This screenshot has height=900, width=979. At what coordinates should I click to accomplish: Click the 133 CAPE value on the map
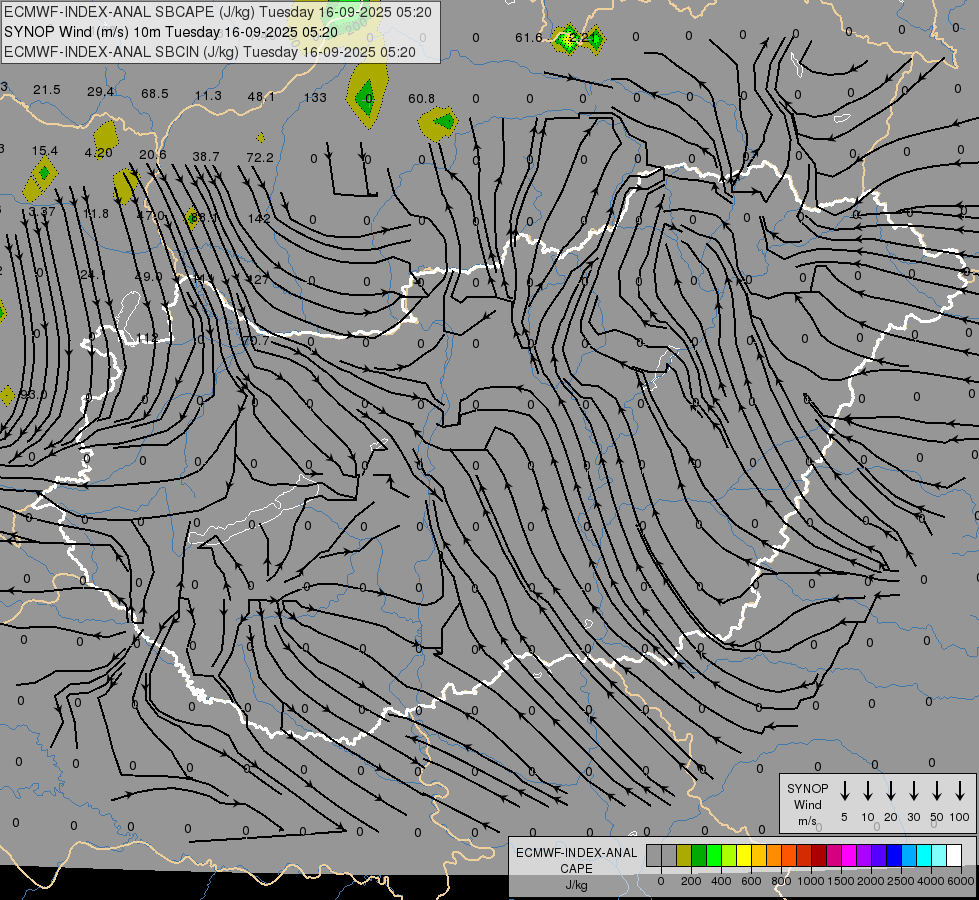click(315, 97)
